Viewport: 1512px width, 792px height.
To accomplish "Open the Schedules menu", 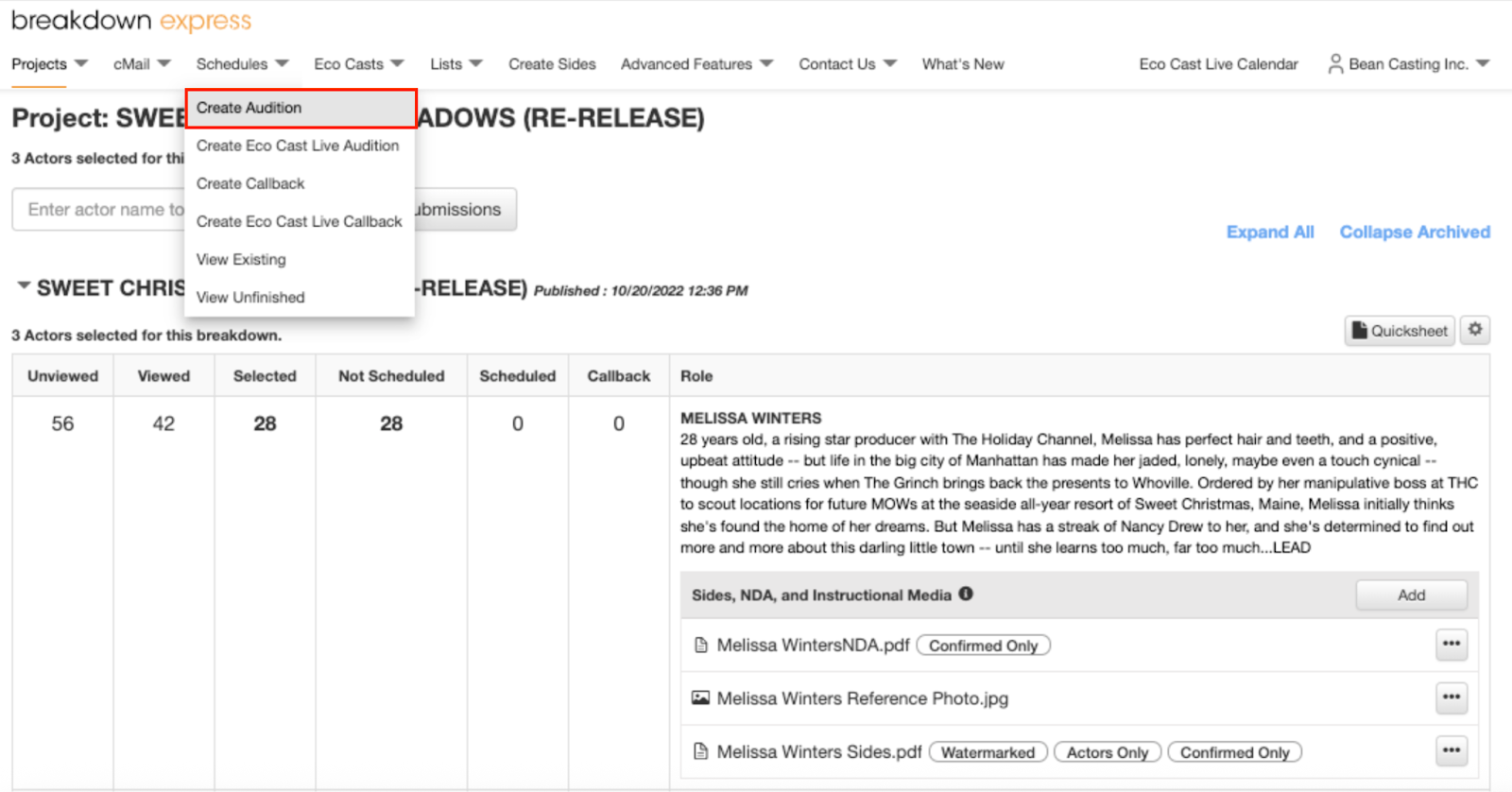I will pyautogui.click(x=242, y=64).
